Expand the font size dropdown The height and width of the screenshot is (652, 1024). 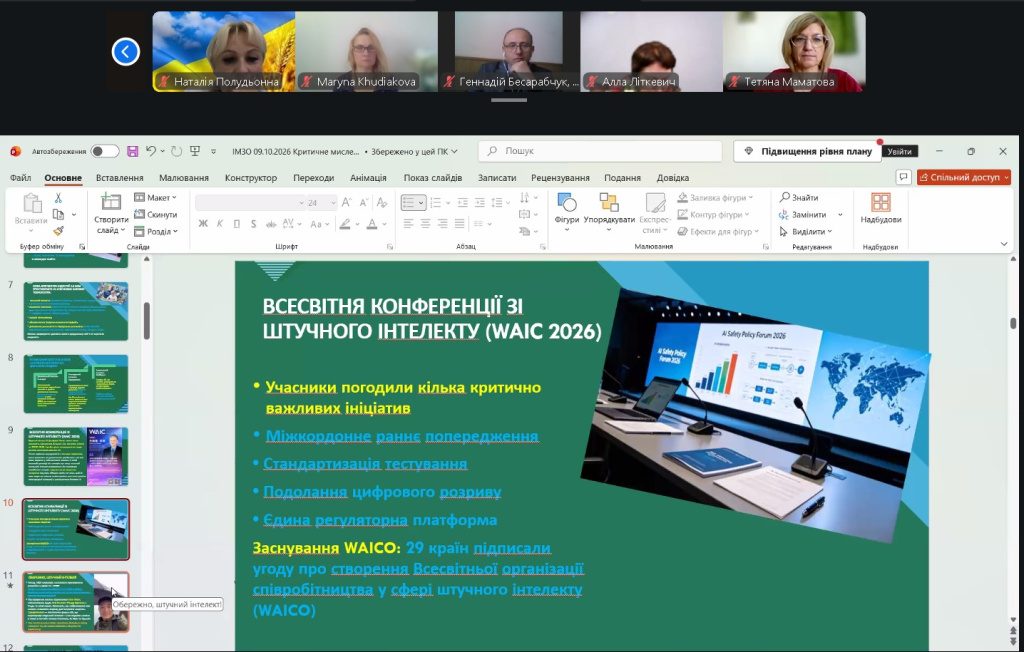coord(333,203)
